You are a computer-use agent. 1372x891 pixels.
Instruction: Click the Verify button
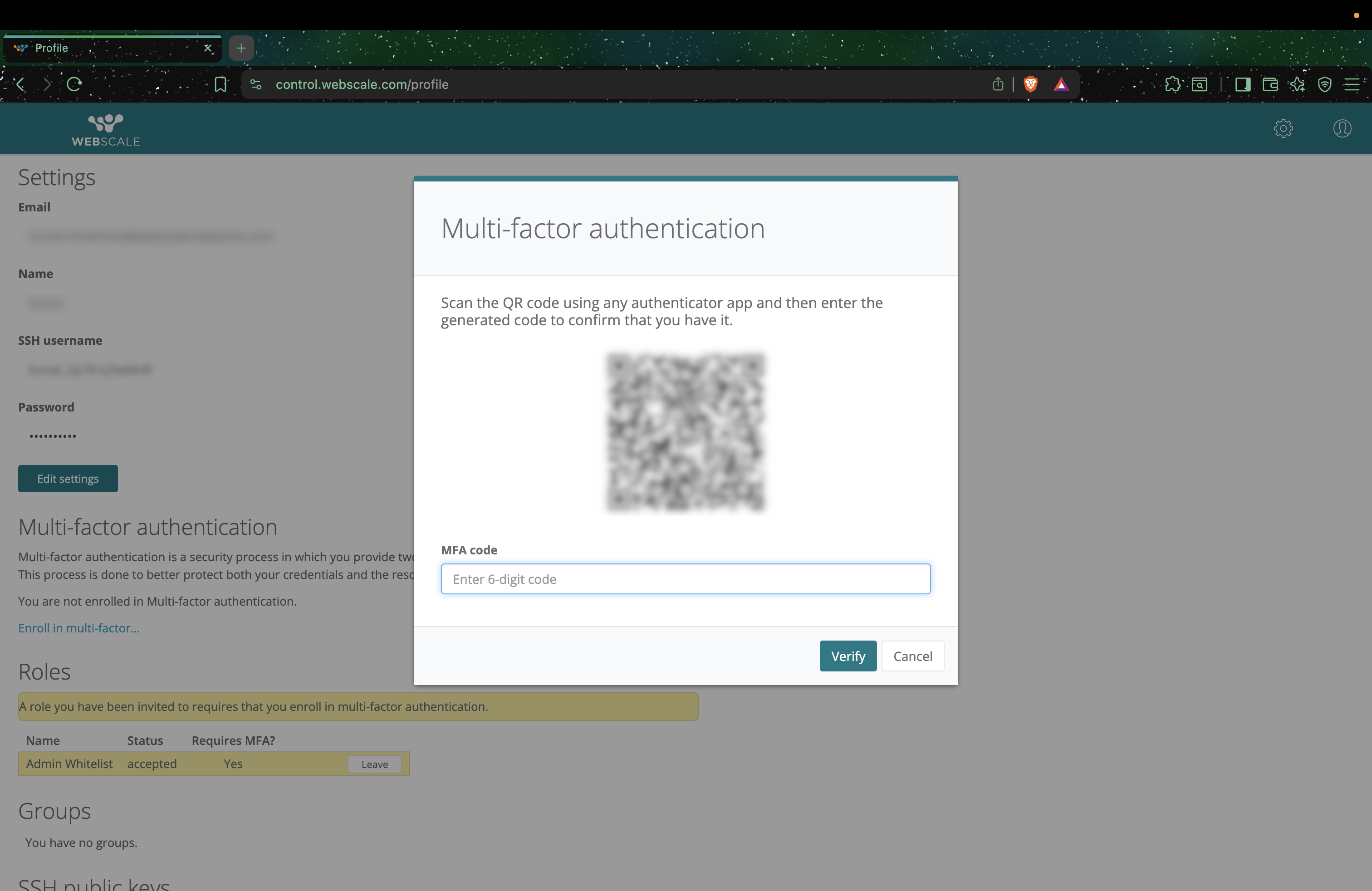pos(848,656)
